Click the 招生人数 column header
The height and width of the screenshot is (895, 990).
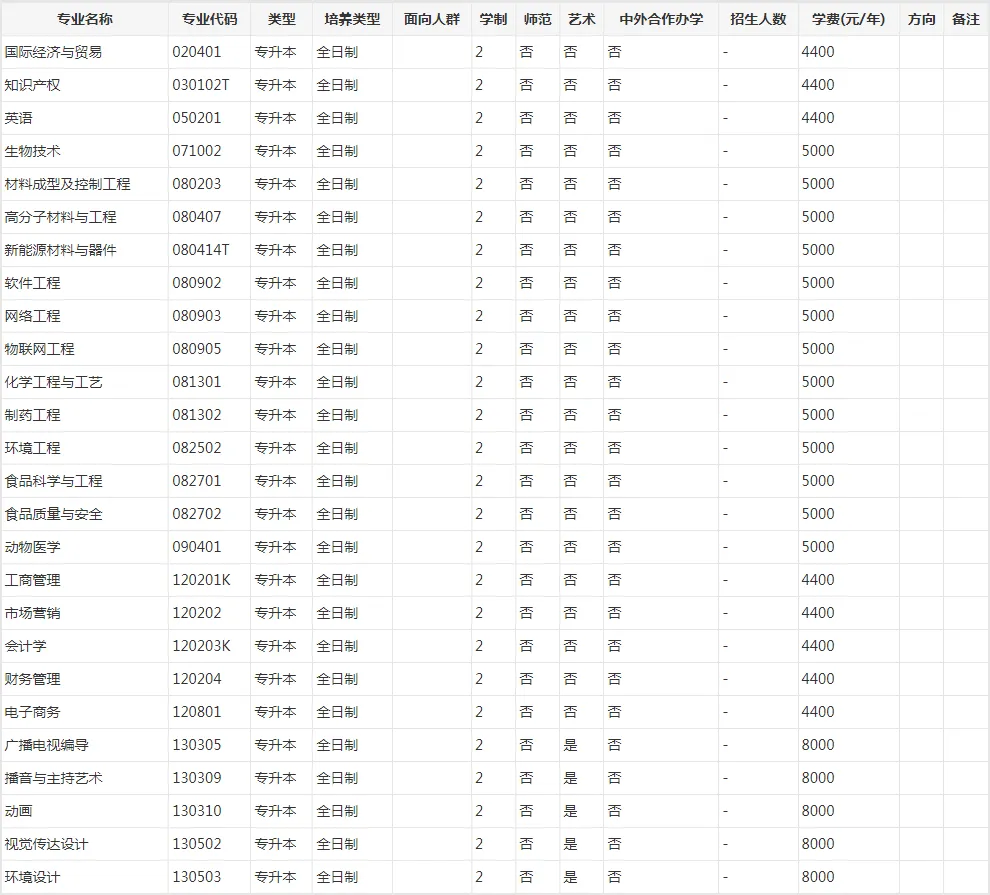click(x=758, y=19)
